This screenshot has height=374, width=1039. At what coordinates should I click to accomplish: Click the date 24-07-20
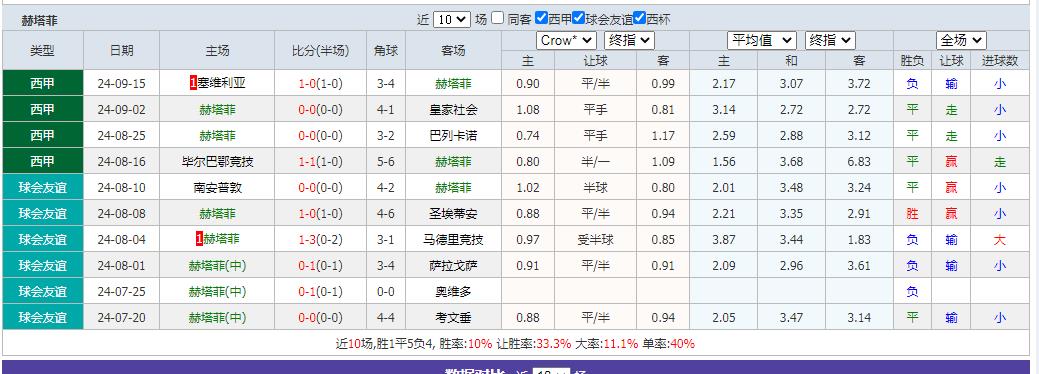click(x=121, y=318)
